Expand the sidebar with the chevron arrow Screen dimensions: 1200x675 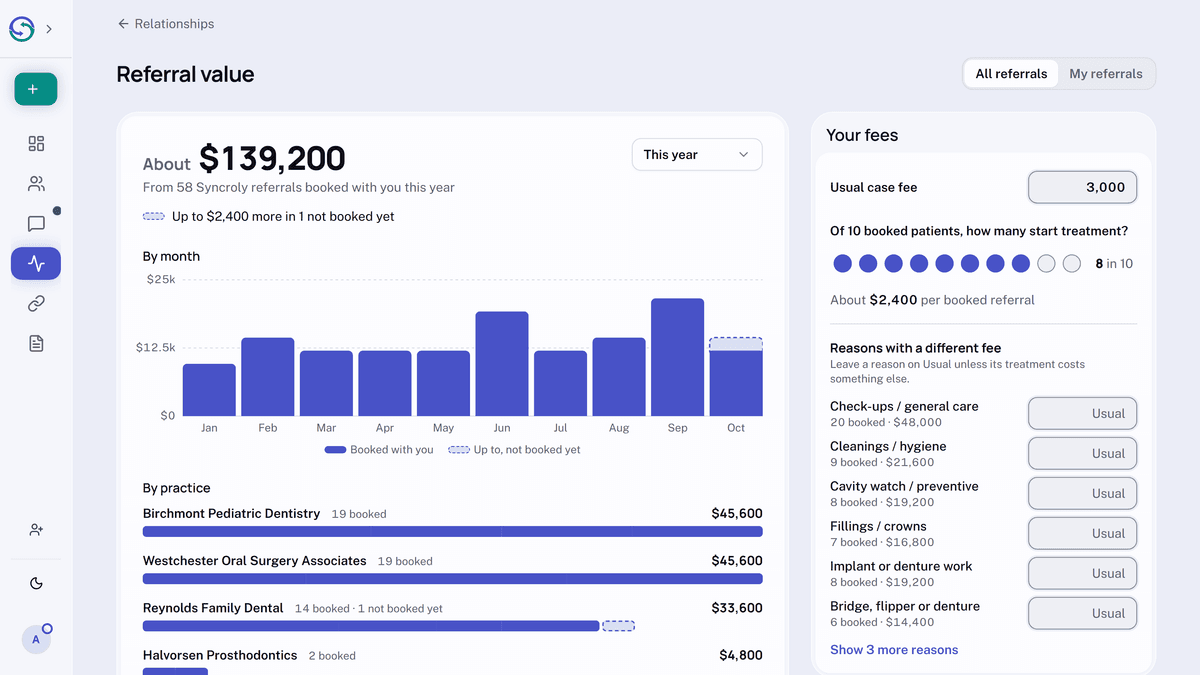coord(49,29)
